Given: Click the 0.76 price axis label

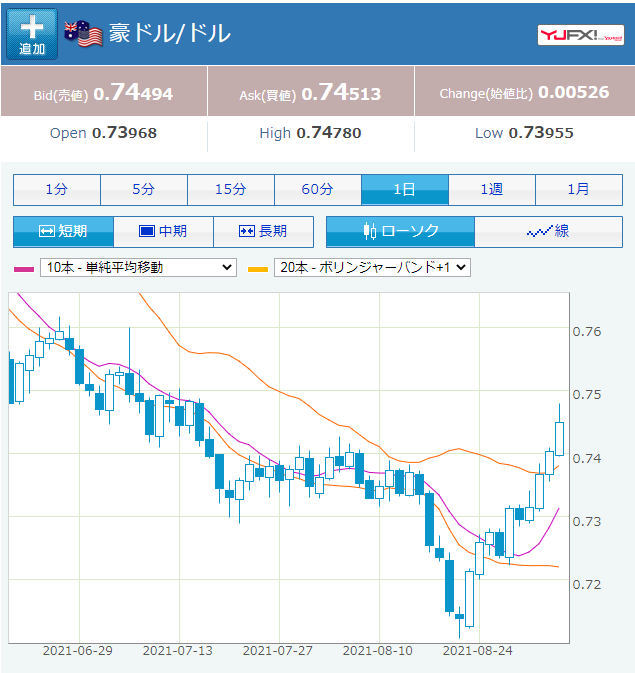Looking at the screenshot, I should [x=587, y=332].
